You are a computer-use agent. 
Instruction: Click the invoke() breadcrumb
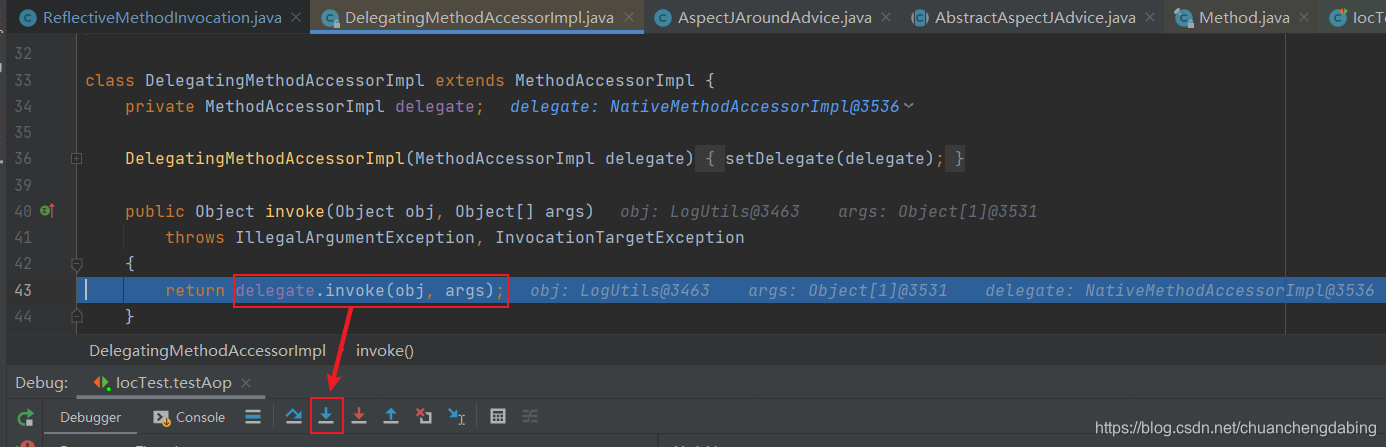(385, 351)
